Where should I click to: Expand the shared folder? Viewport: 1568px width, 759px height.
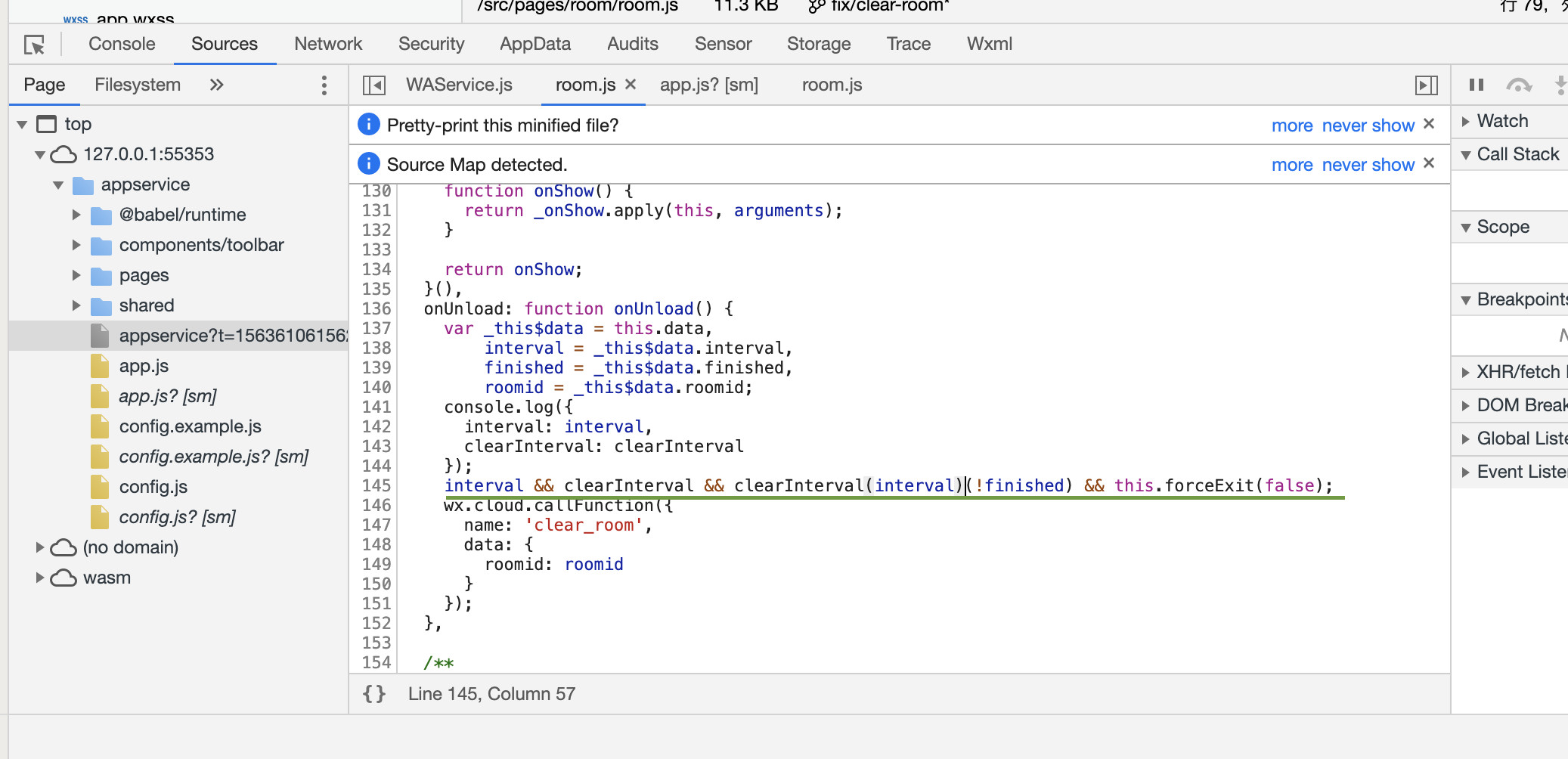tap(76, 305)
